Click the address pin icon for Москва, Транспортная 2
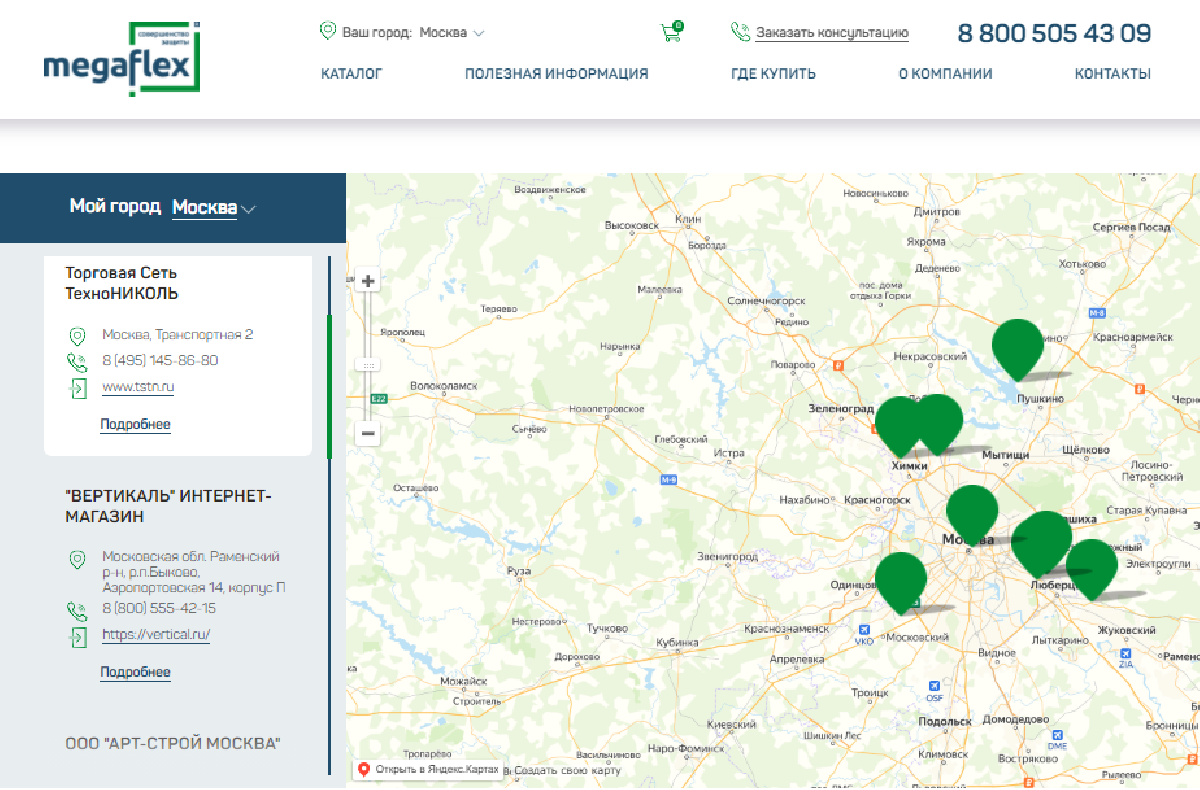This screenshot has height=790, width=1200. pos(77,335)
